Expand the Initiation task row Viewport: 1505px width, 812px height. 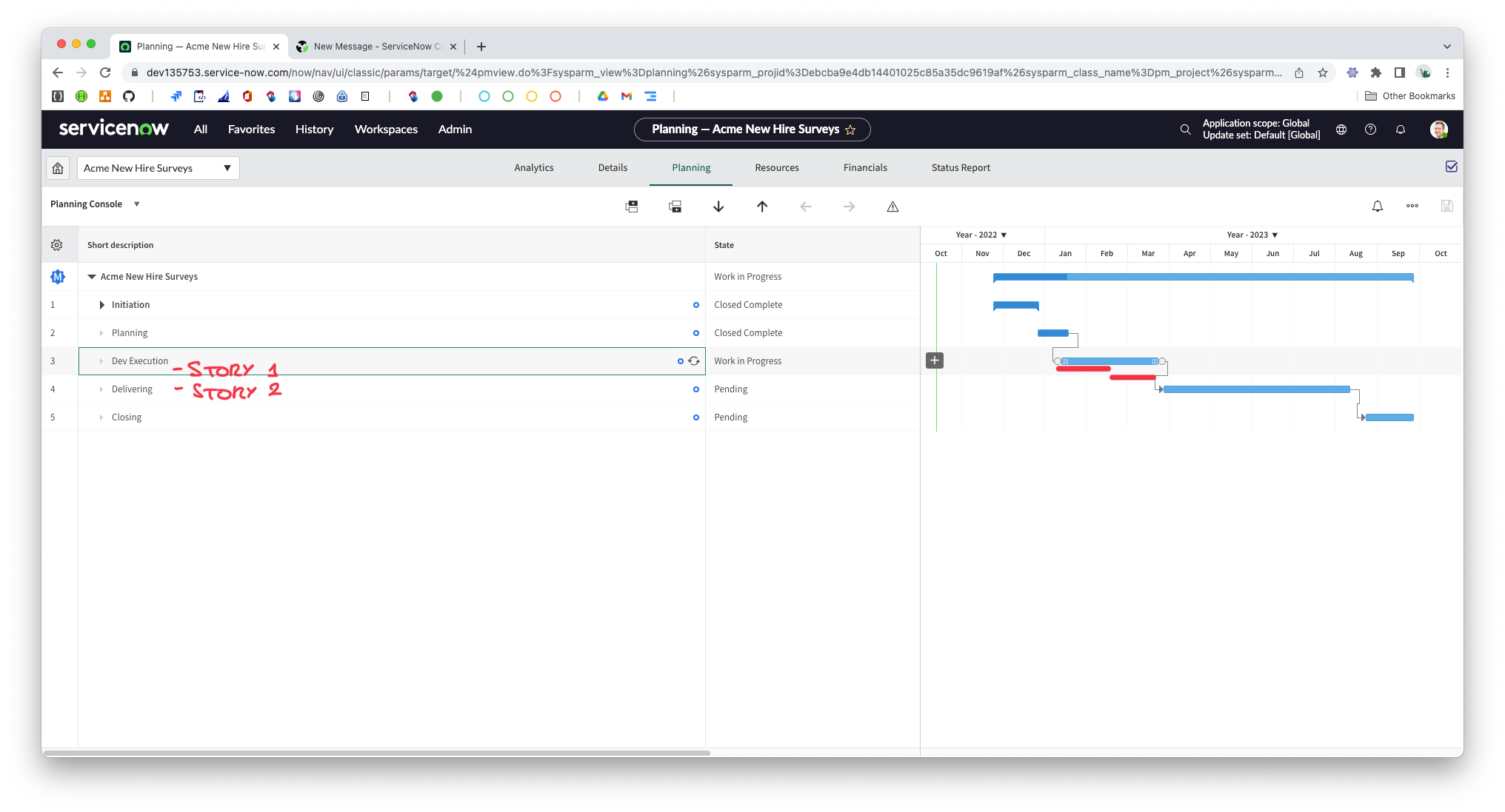[x=101, y=305]
